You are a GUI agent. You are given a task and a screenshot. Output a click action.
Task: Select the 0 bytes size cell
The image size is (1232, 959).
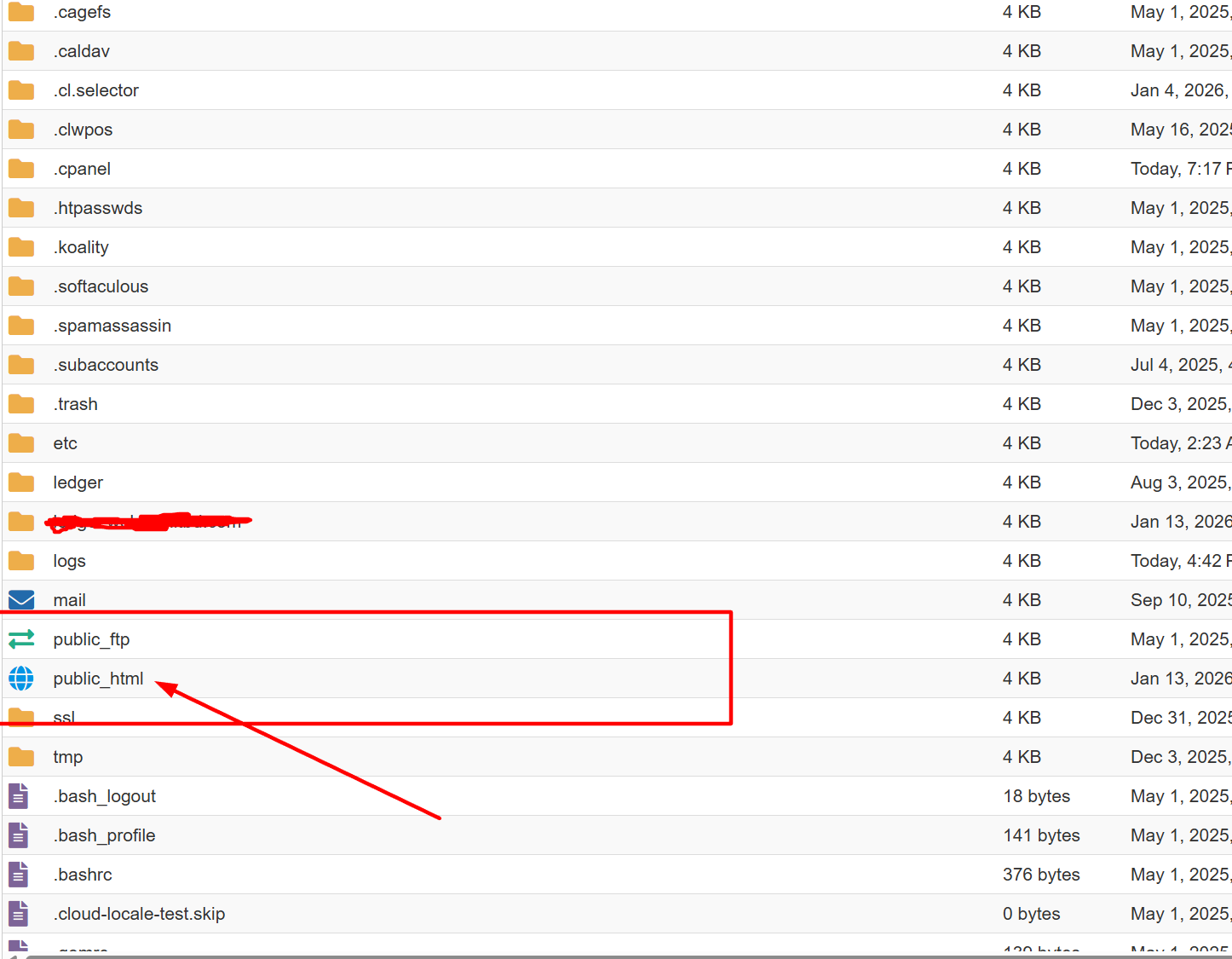(x=1031, y=914)
